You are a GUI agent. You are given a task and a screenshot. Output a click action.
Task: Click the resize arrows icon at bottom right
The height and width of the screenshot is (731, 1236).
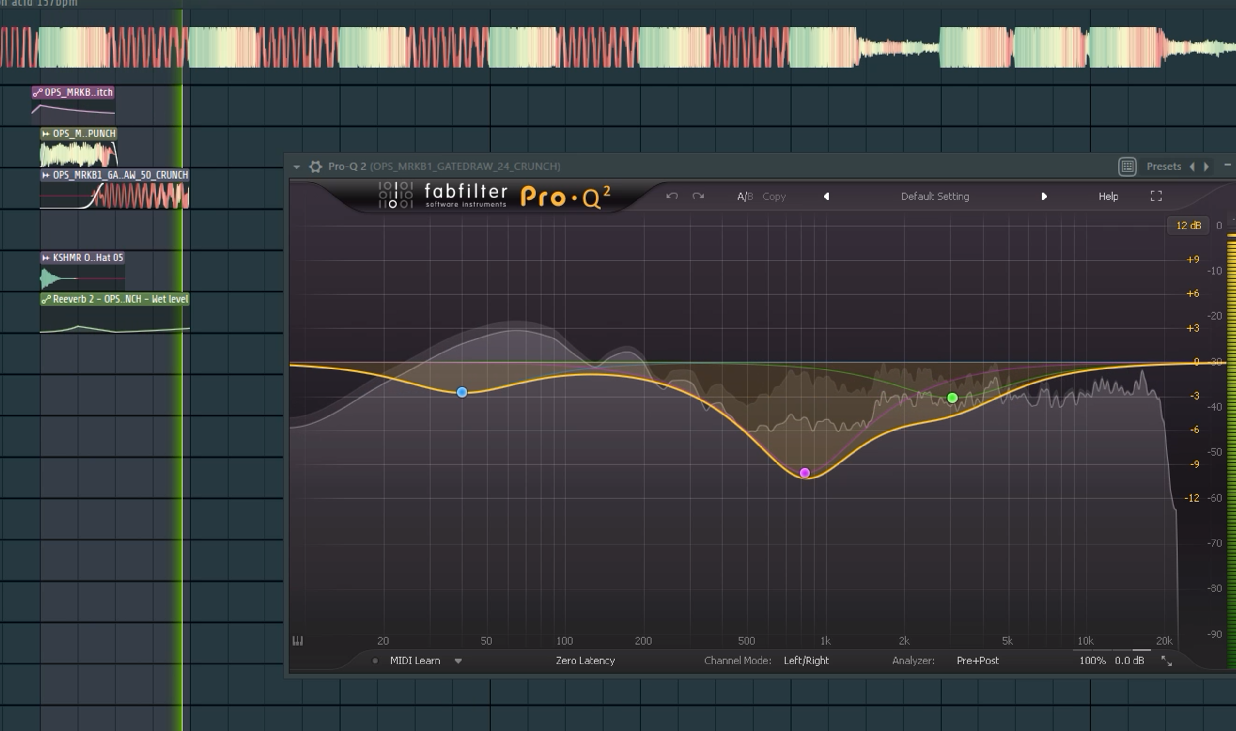click(1166, 661)
